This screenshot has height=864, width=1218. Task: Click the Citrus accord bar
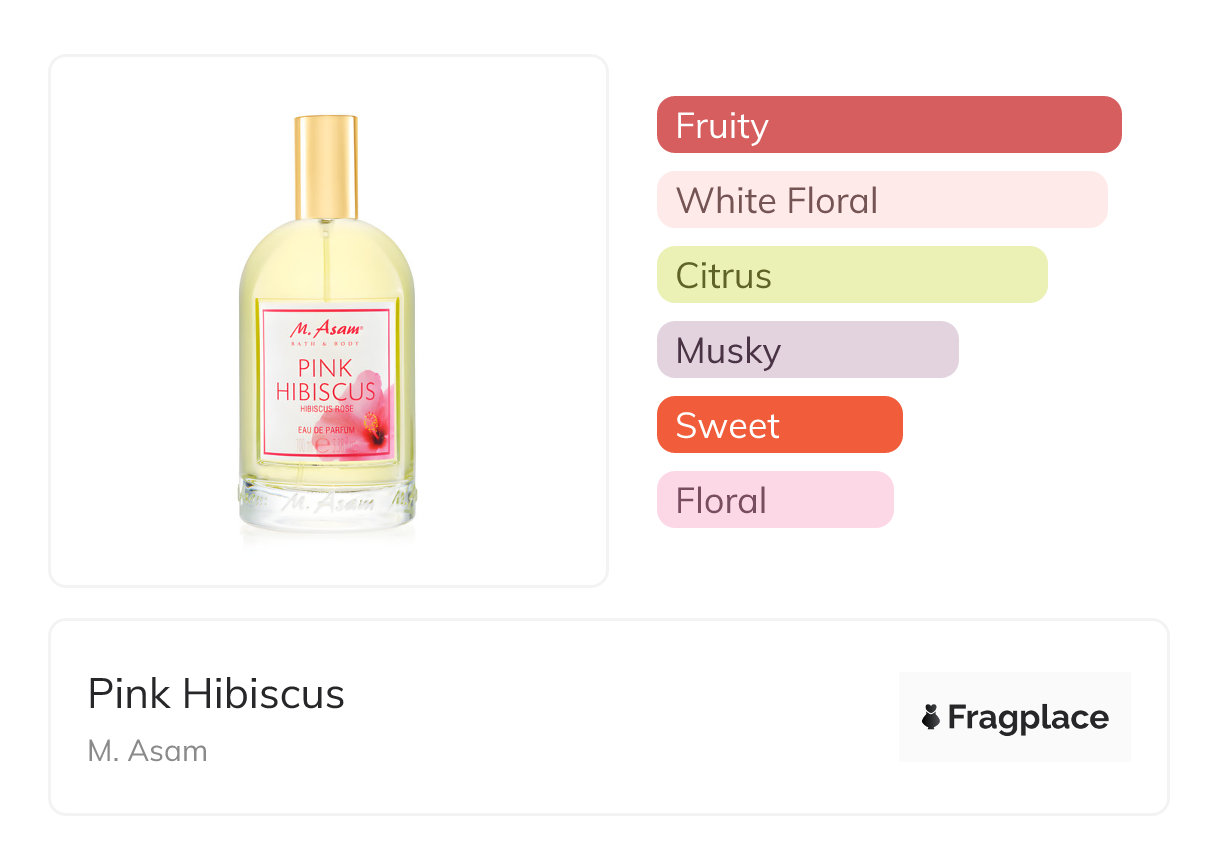[x=851, y=275]
